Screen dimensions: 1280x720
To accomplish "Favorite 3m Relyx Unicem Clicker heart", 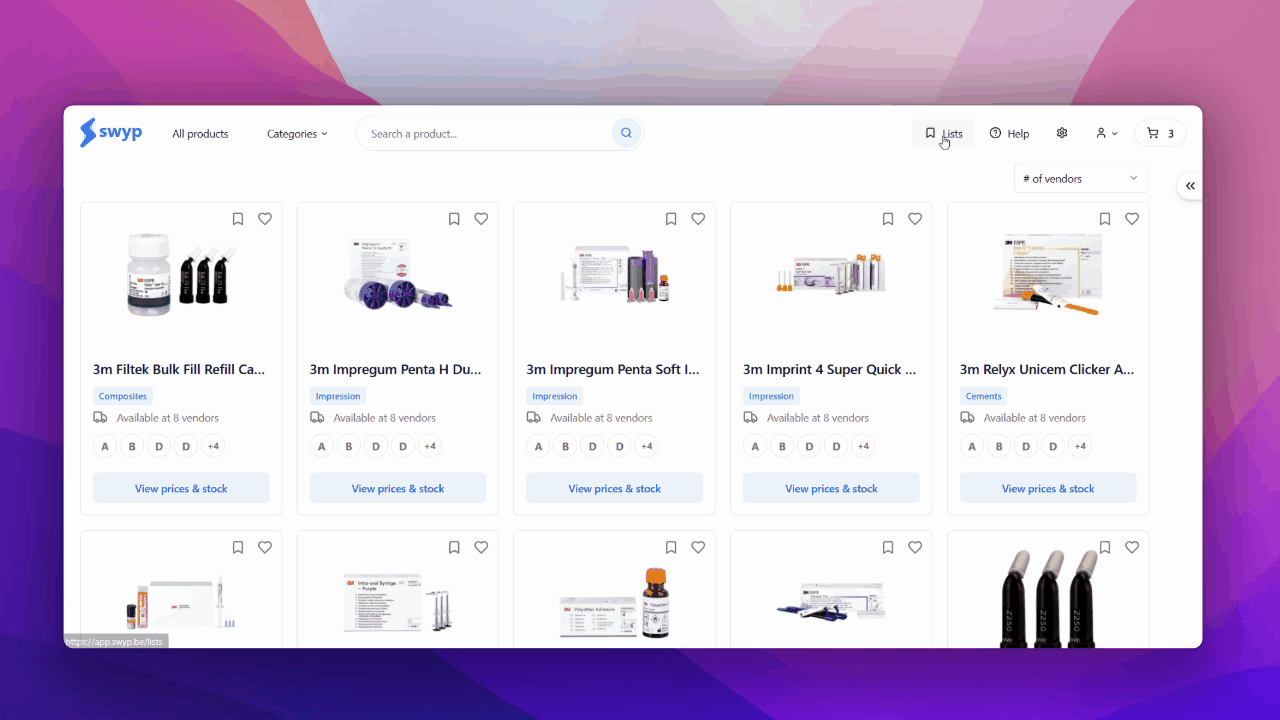I will (x=1132, y=219).
